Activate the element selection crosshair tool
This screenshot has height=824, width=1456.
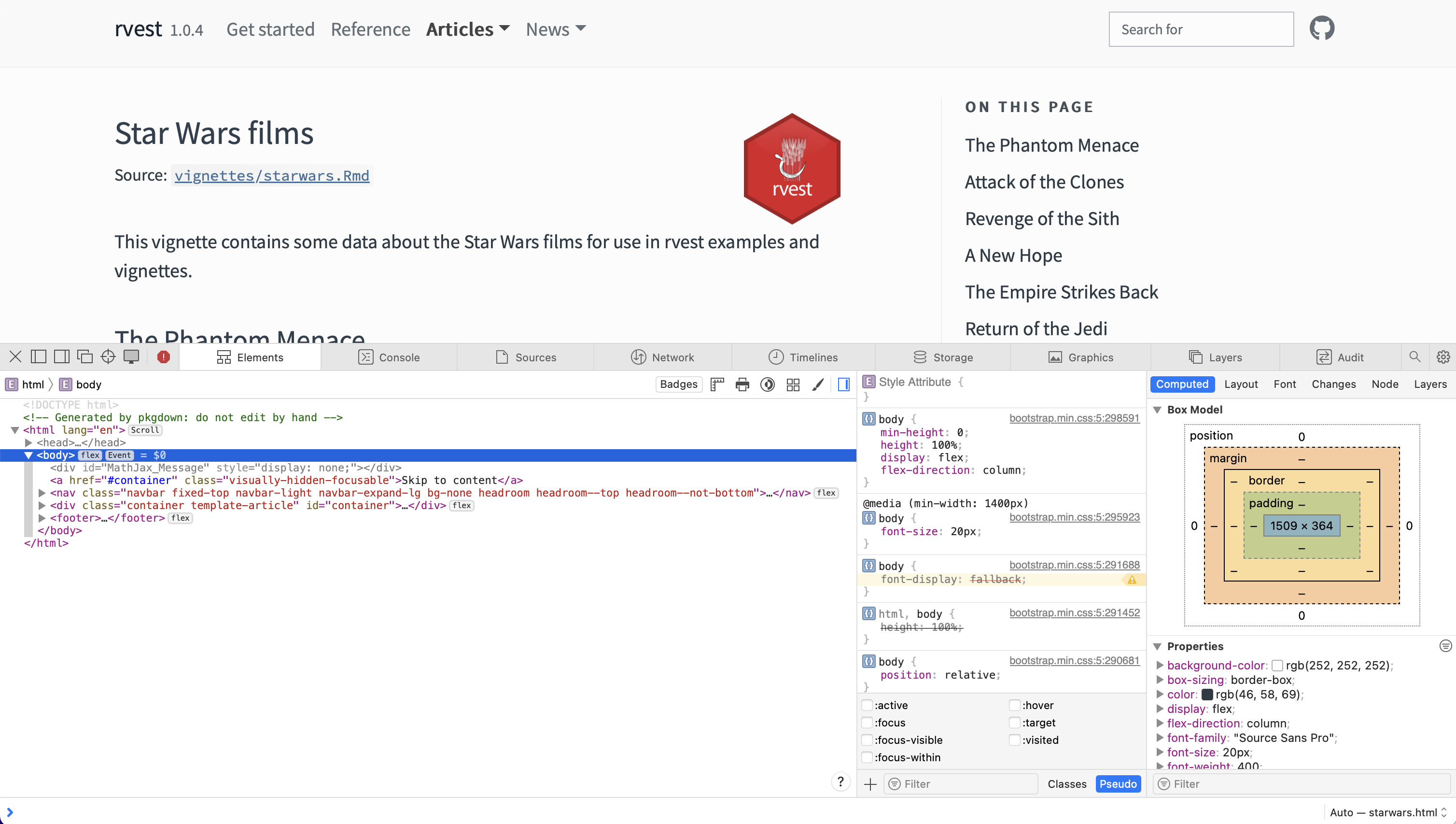108,356
